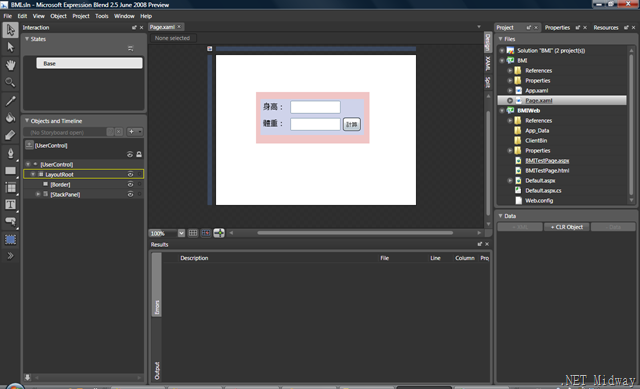Open the File menu

point(8,16)
